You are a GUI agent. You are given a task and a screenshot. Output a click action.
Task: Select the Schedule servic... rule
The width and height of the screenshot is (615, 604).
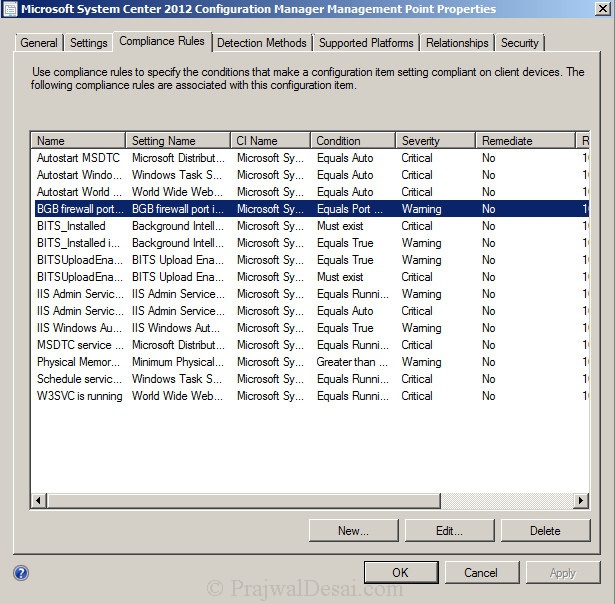310,378
